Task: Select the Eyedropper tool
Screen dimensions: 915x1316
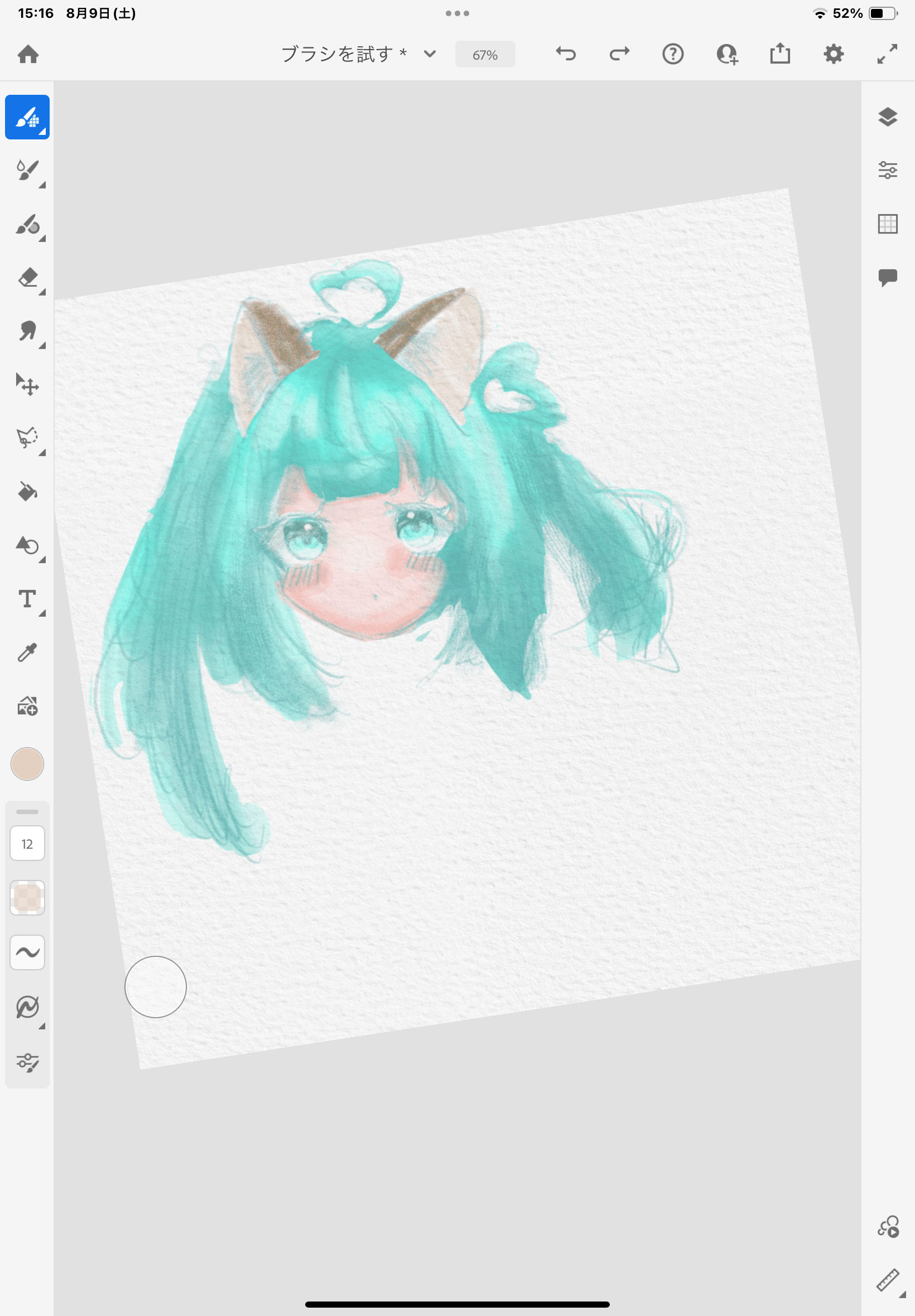Action: (27, 652)
